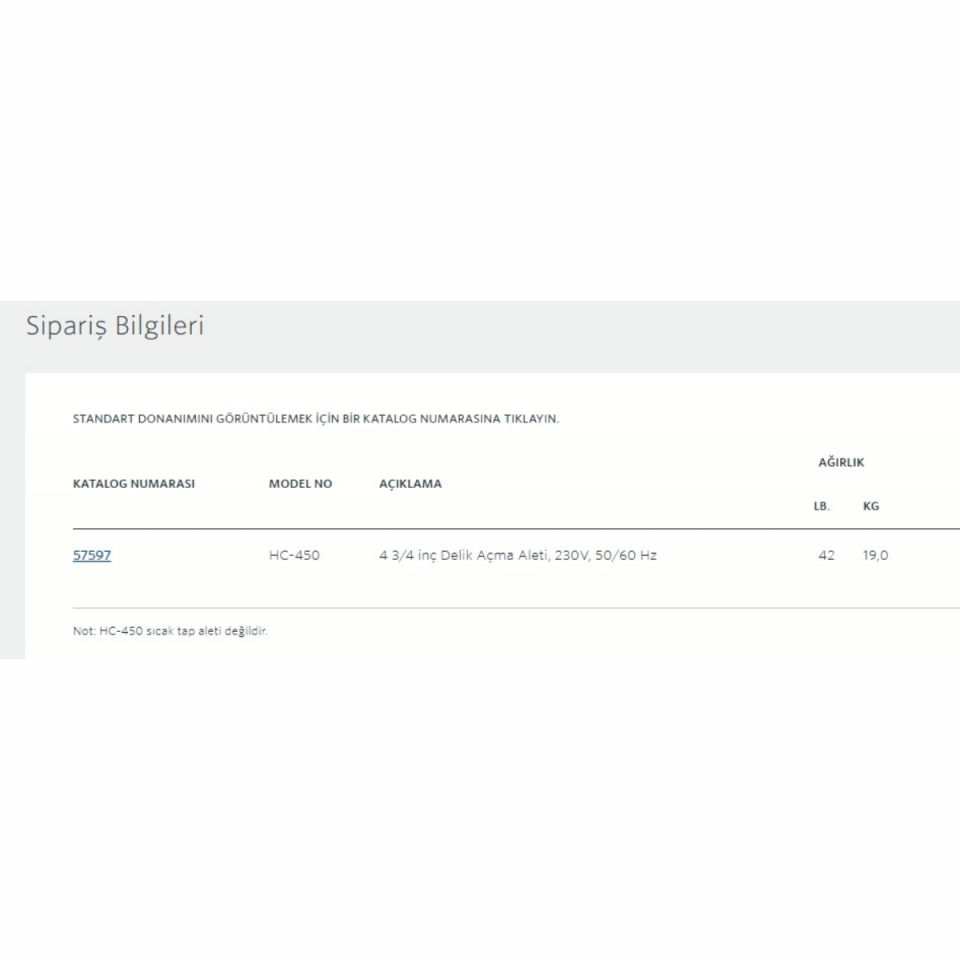Click the KATALOG NUMARASI column header

point(134,484)
